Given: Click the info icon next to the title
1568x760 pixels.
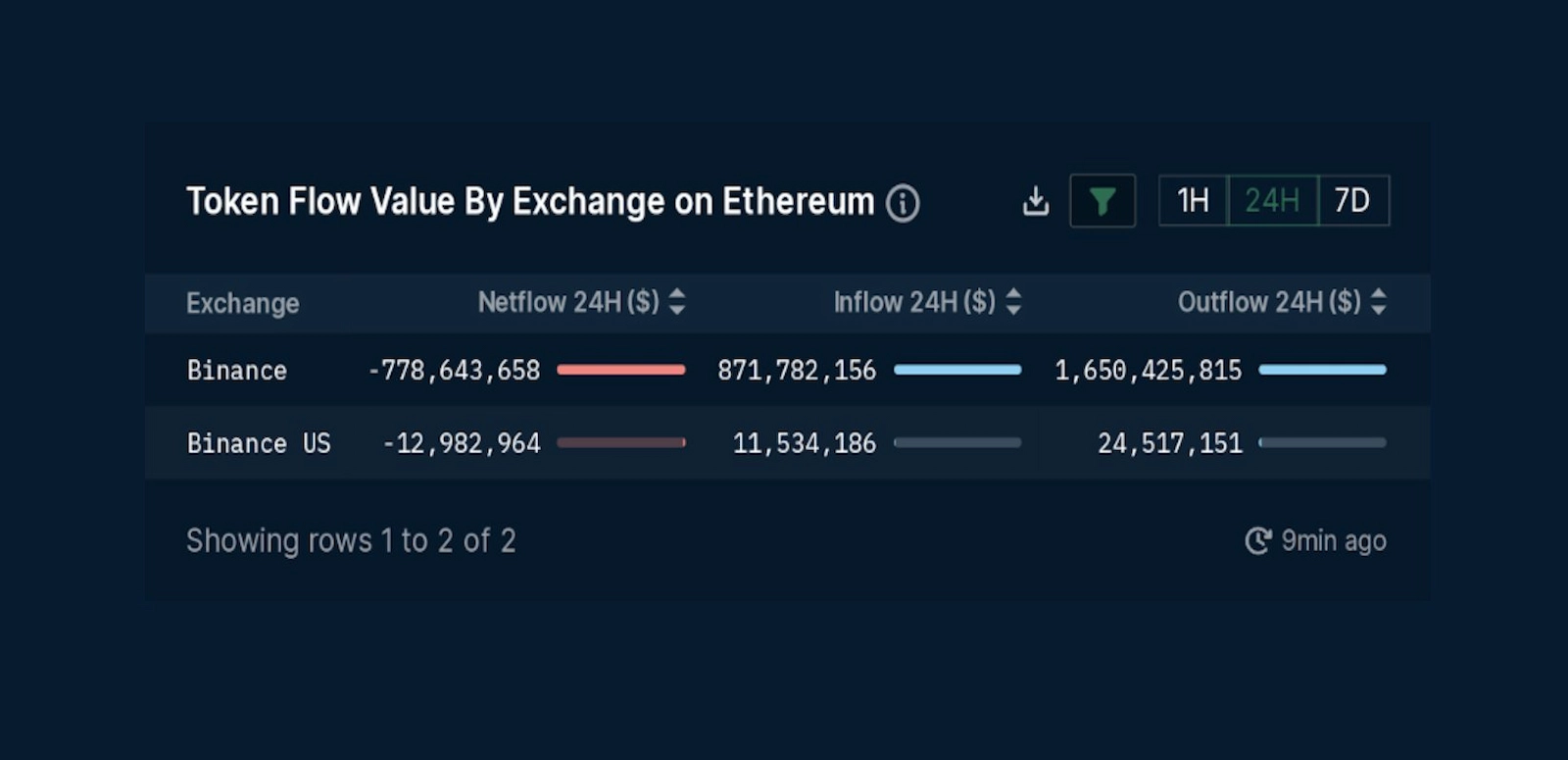Looking at the screenshot, I should pyautogui.click(x=903, y=204).
